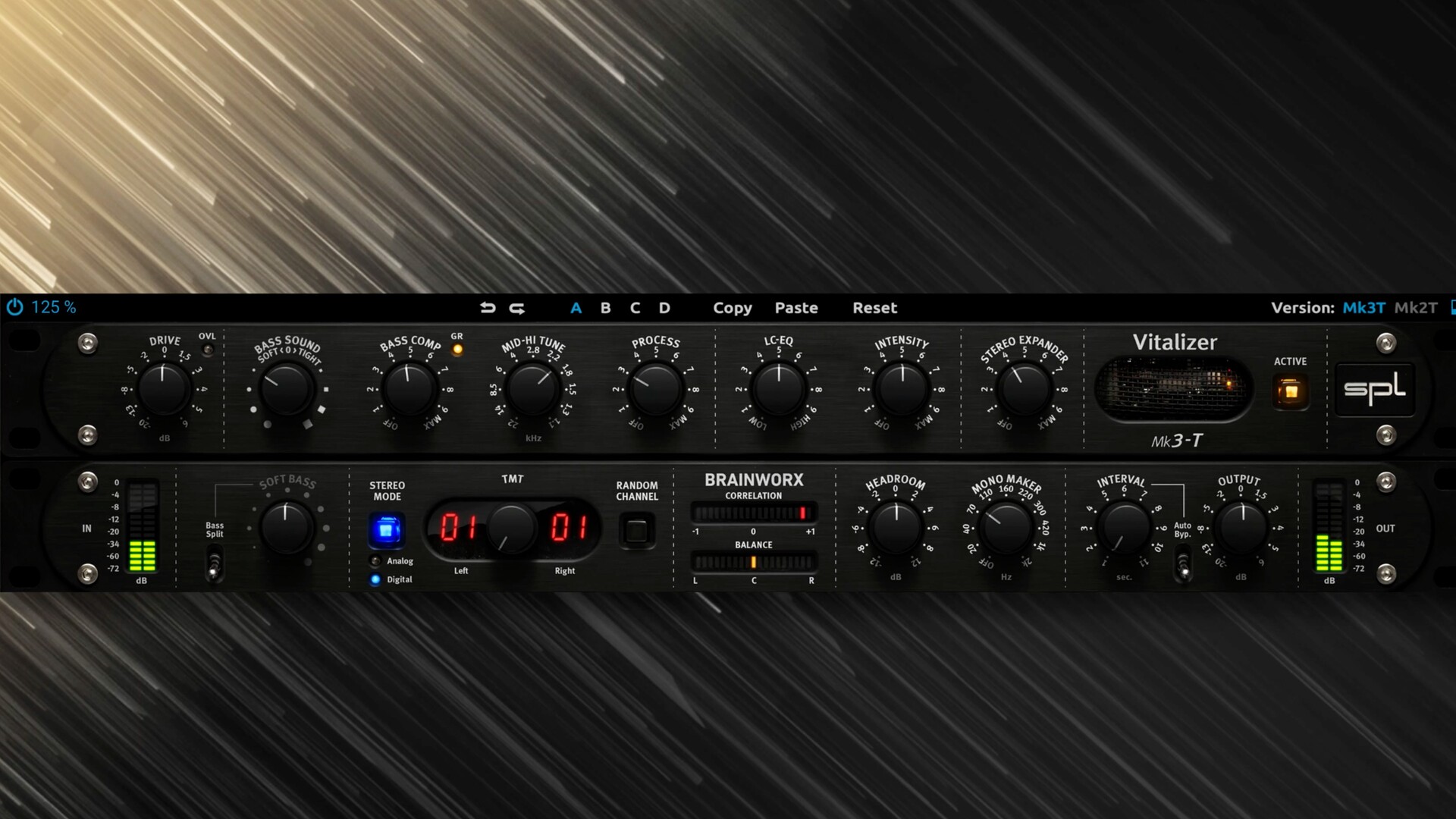Click the Interval knob

click(x=1125, y=527)
